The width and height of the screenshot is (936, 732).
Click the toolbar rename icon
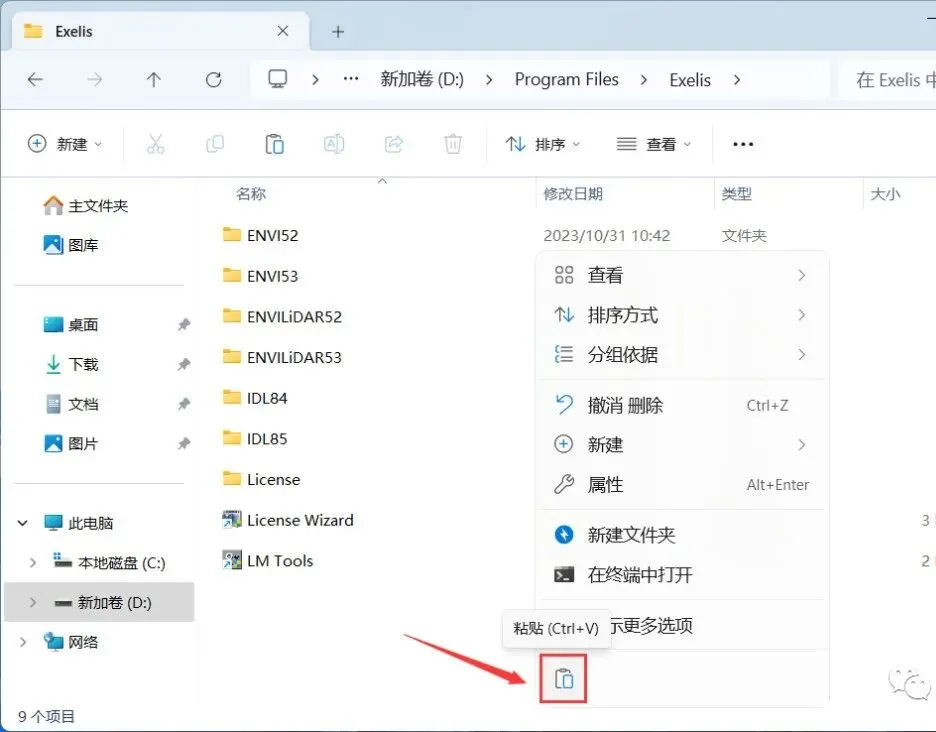(x=334, y=144)
